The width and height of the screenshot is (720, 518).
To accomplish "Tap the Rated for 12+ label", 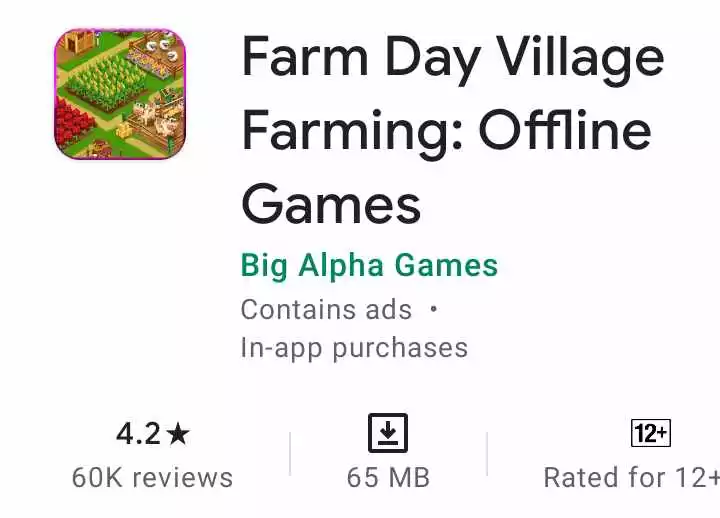I will click(x=631, y=478).
